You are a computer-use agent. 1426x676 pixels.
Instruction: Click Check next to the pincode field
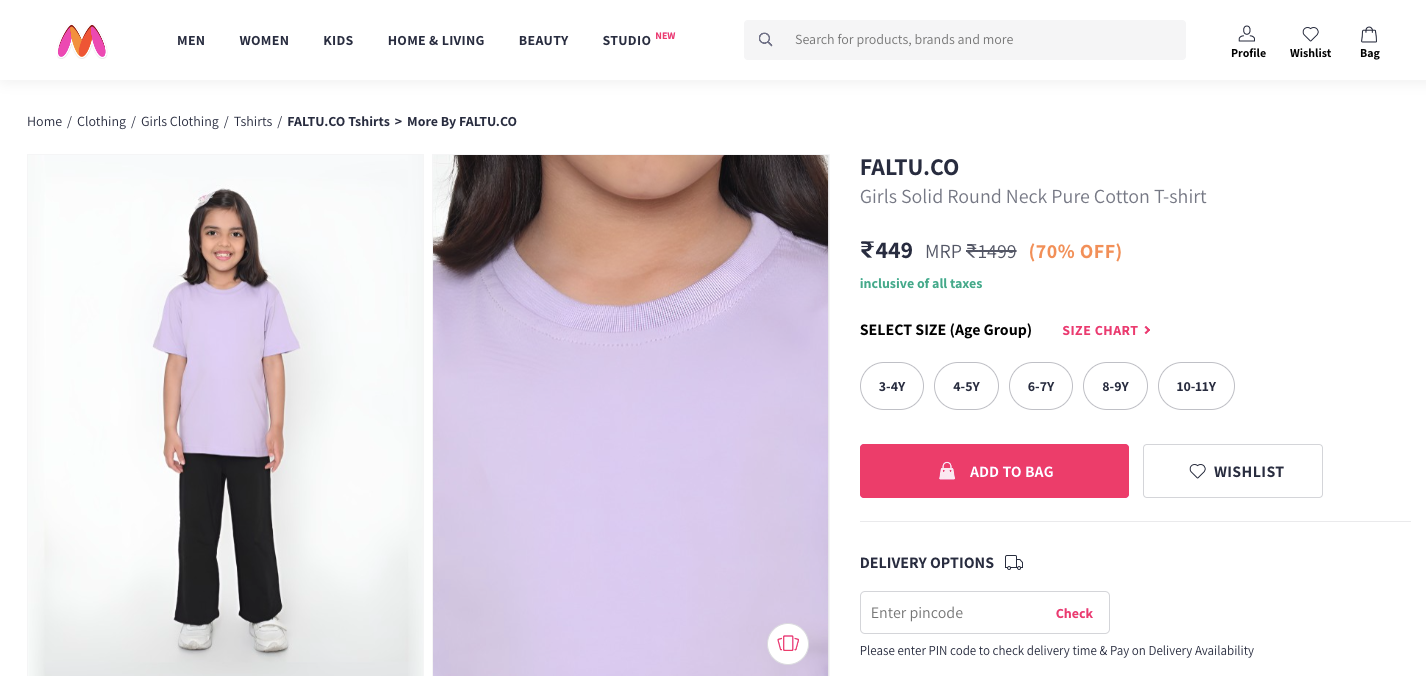1074,613
